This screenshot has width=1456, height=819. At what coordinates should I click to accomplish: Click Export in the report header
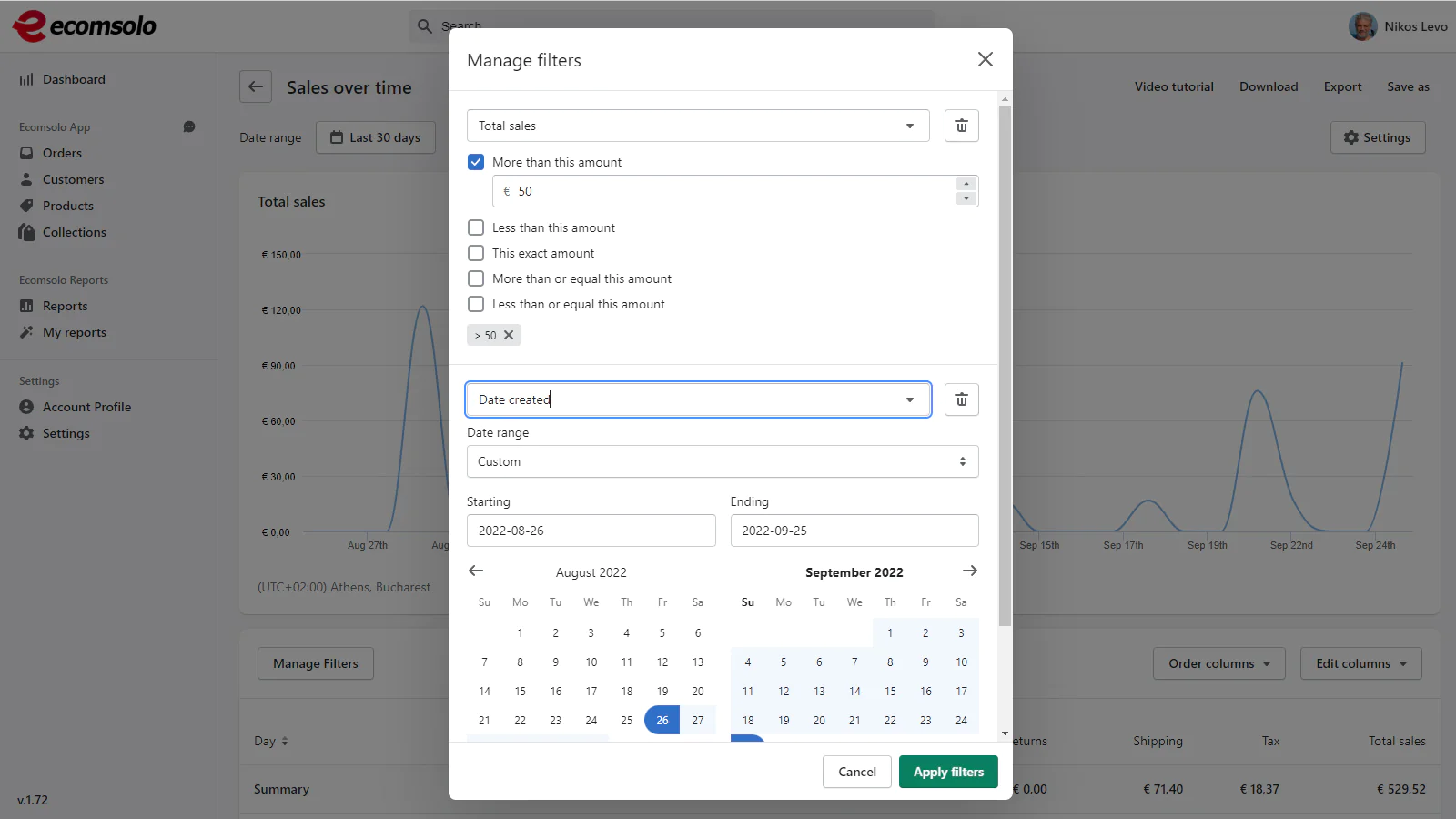point(1342,86)
